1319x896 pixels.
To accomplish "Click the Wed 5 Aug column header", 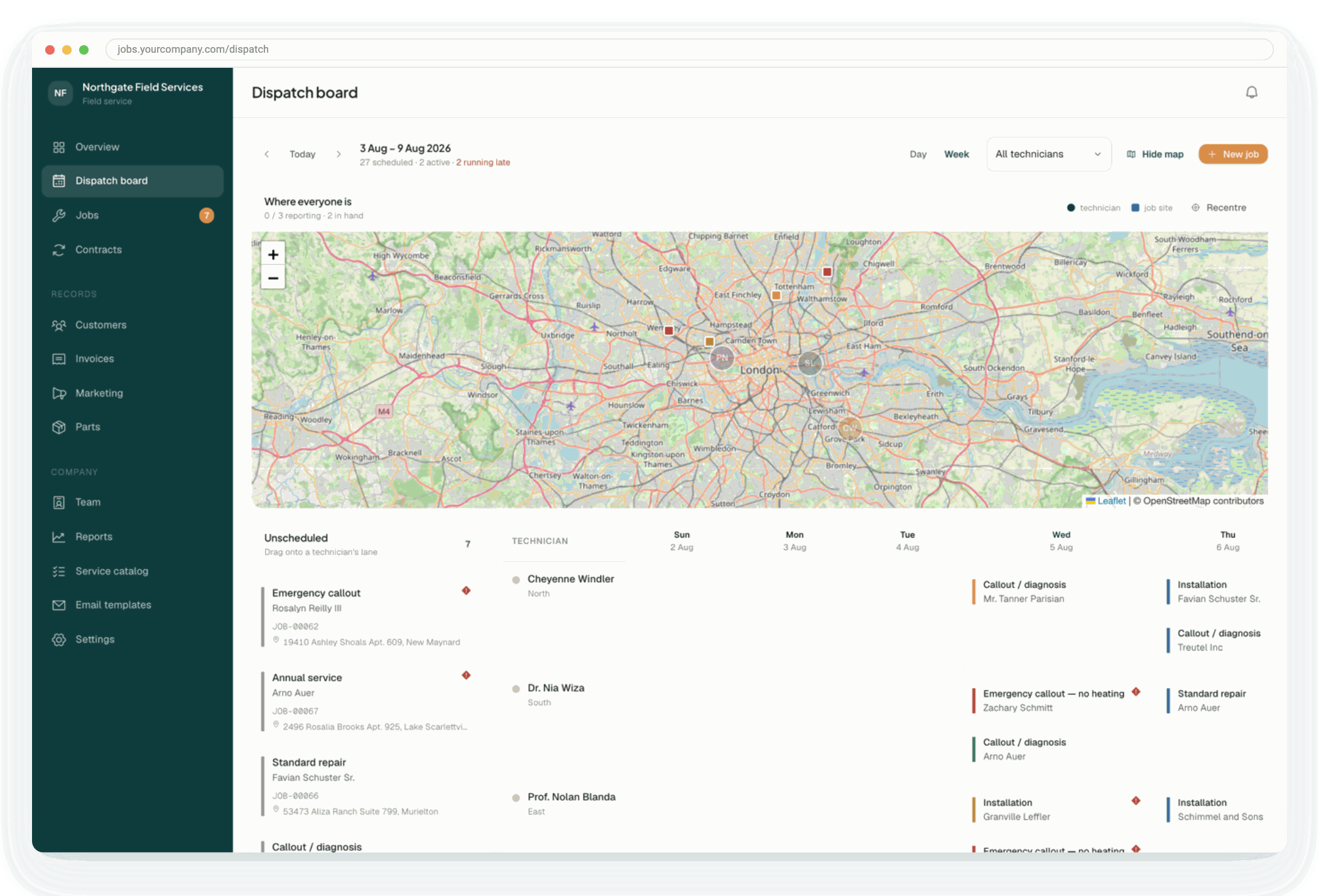I will pos(1061,541).
